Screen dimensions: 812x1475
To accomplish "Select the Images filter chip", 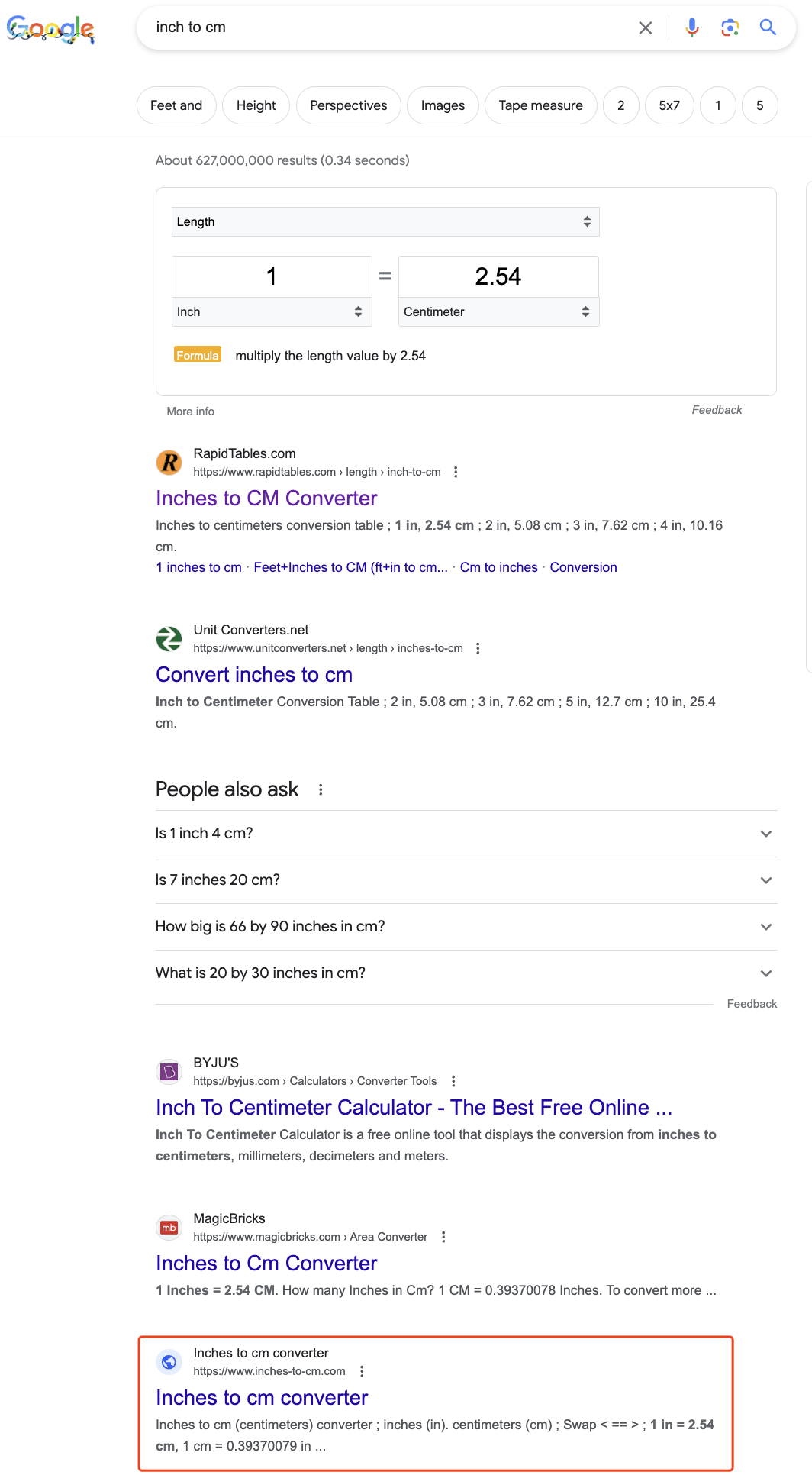I will pos(443,105).
